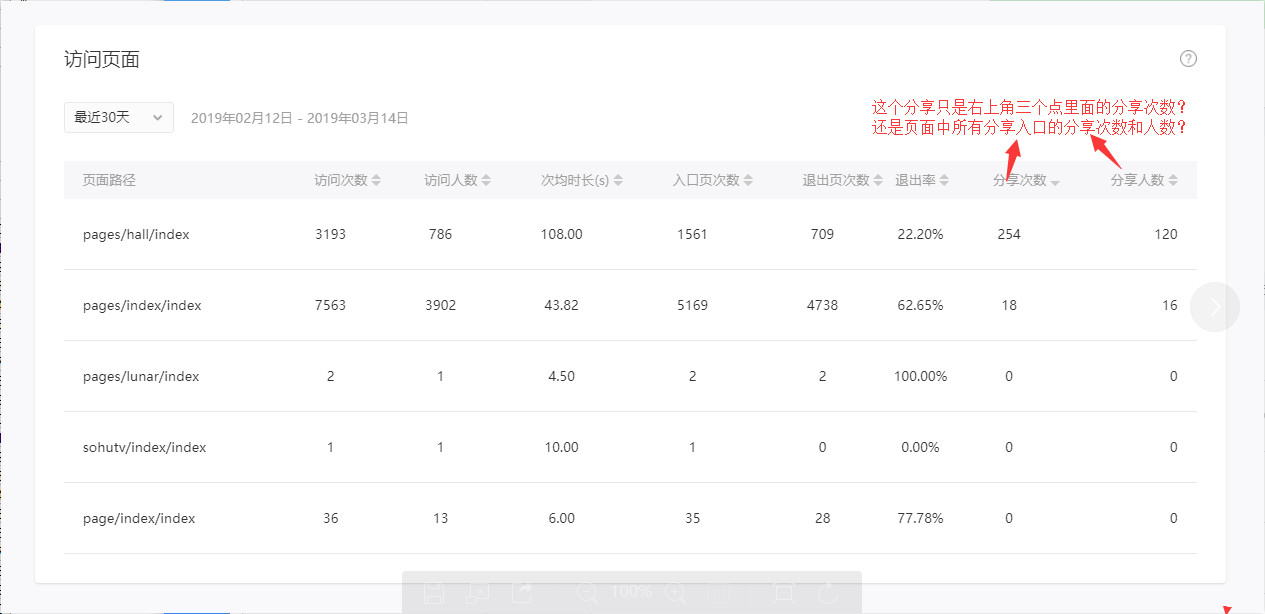Click exit rate 77.78%

point(920,518)
